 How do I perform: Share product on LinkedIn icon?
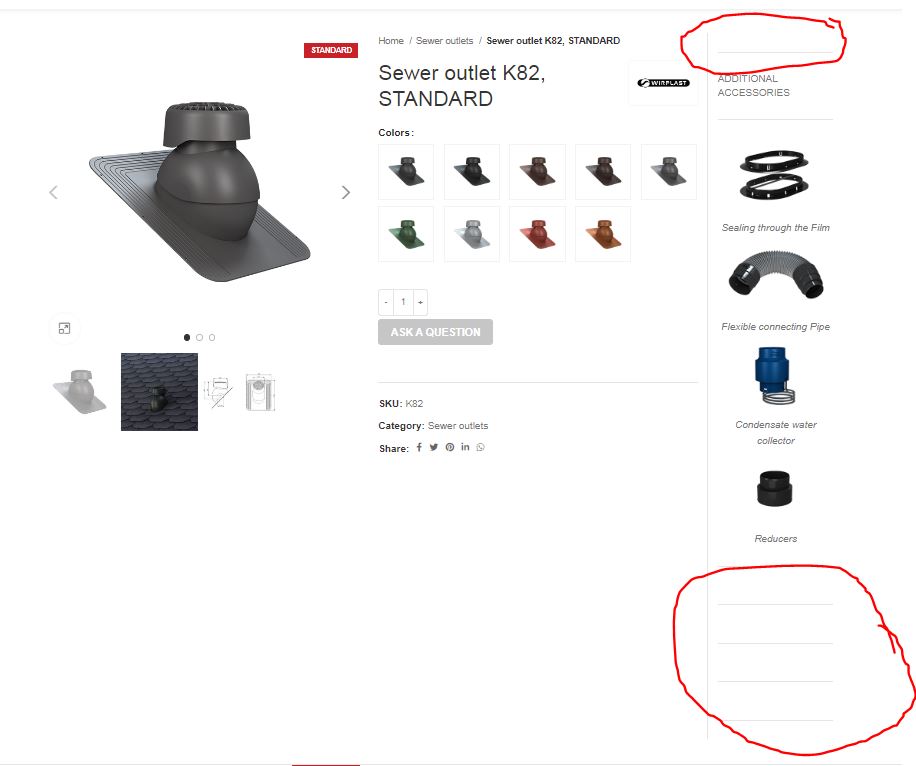[x=465, y=447]
